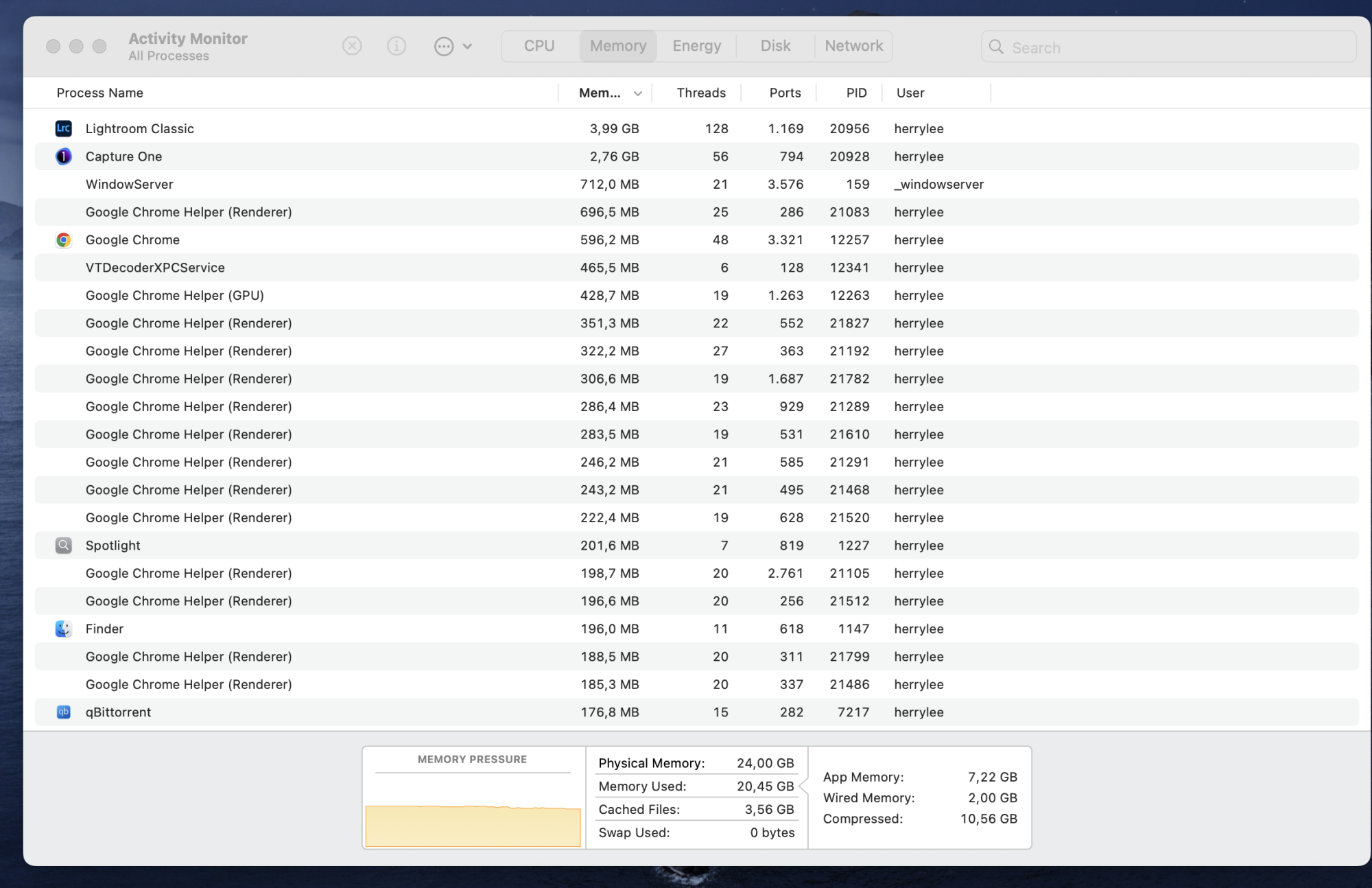Viewport: 1372px width, 888px height.
Task: Select Chrome Helper Renderer with PID 21468
Action: 696,490
